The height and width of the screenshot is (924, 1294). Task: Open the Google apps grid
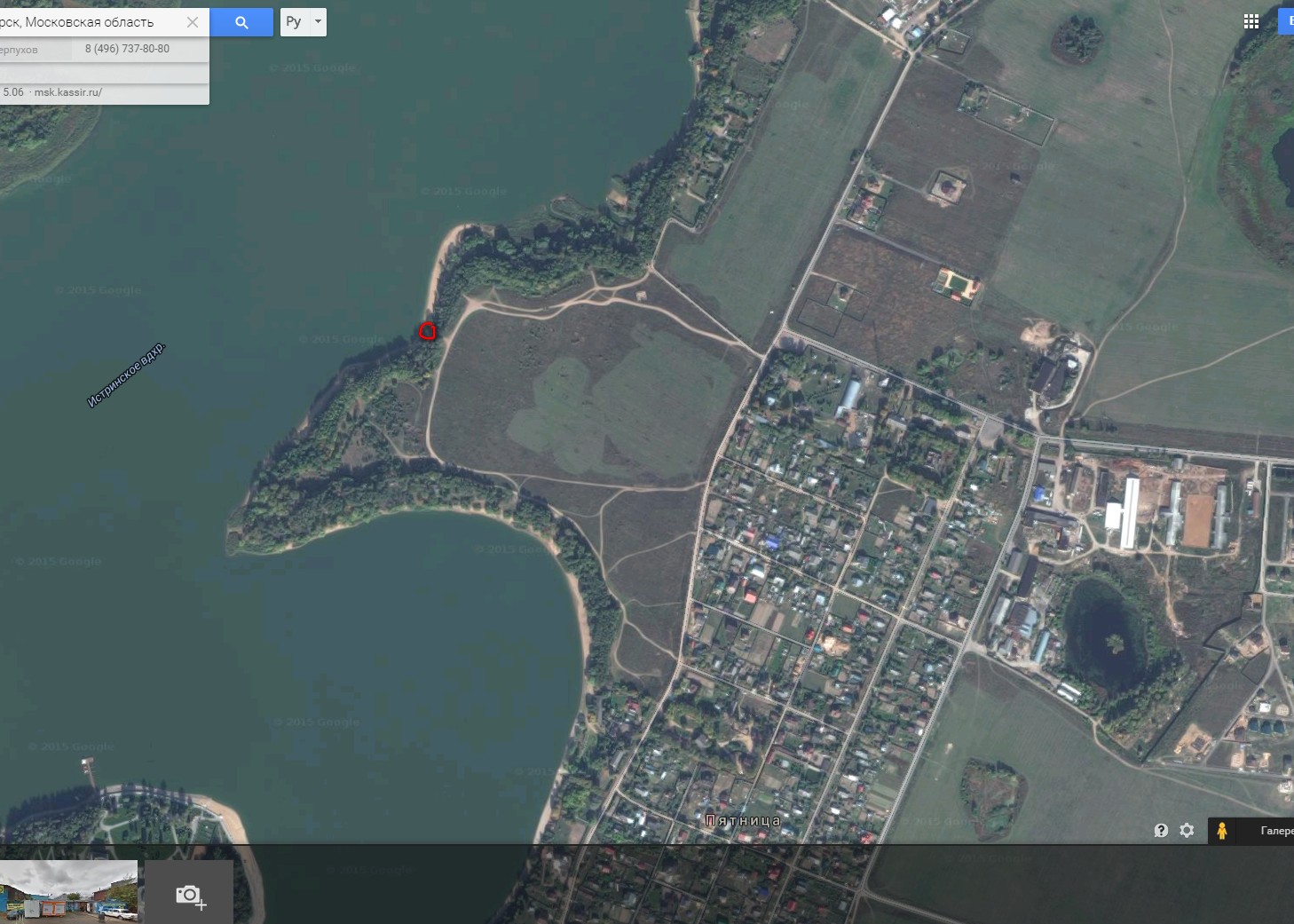point(1251,22)
